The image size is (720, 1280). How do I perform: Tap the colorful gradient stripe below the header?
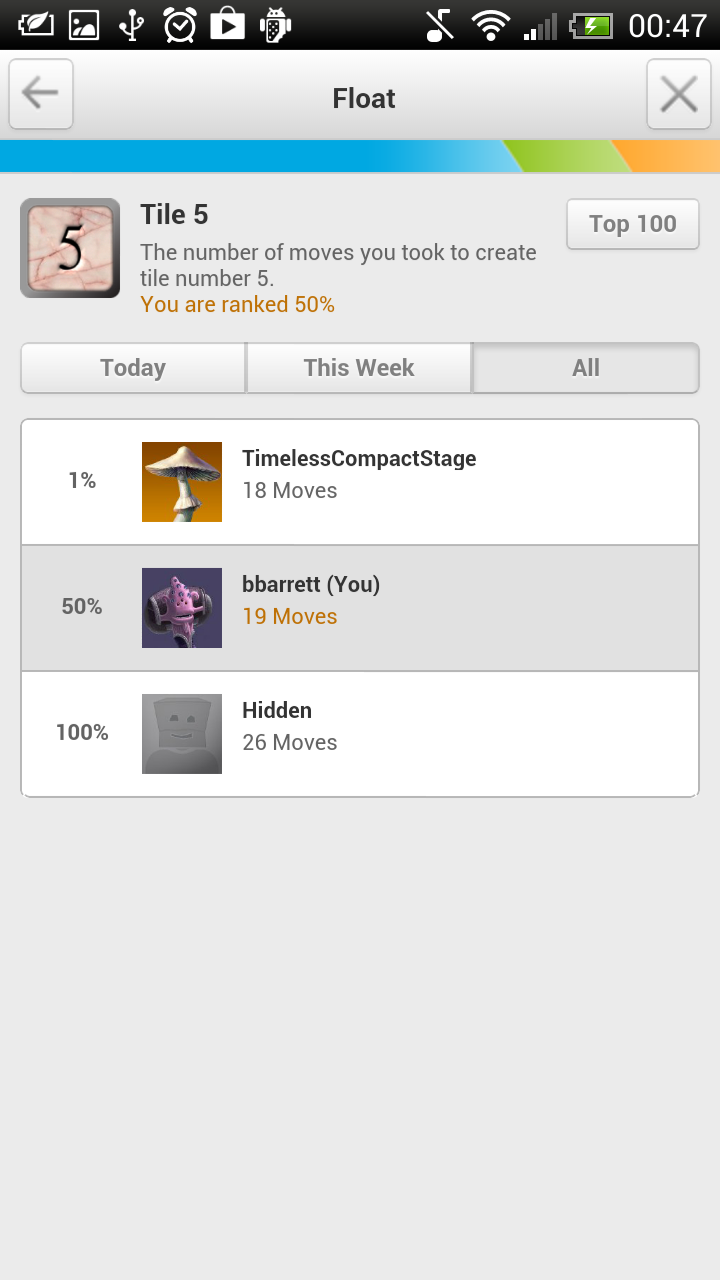(360, 156)
